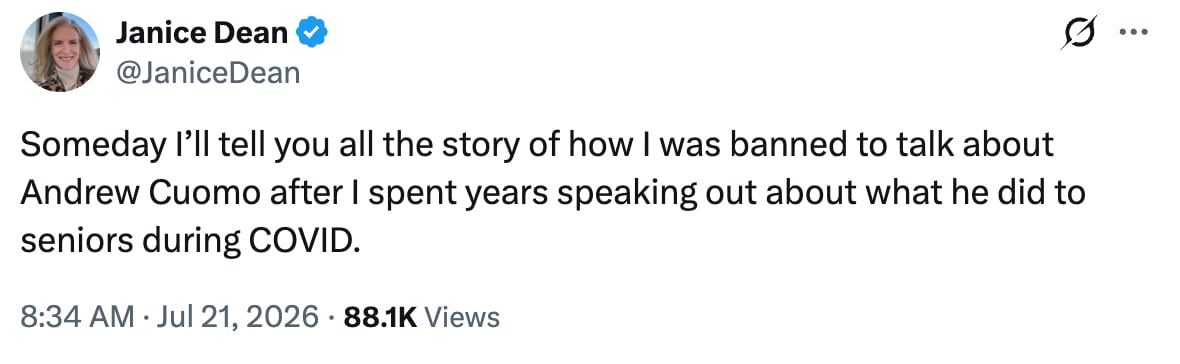Click the 8:34 AM timestamp
The width and height of the screenshot is (1180, 364).
(78, 317)
